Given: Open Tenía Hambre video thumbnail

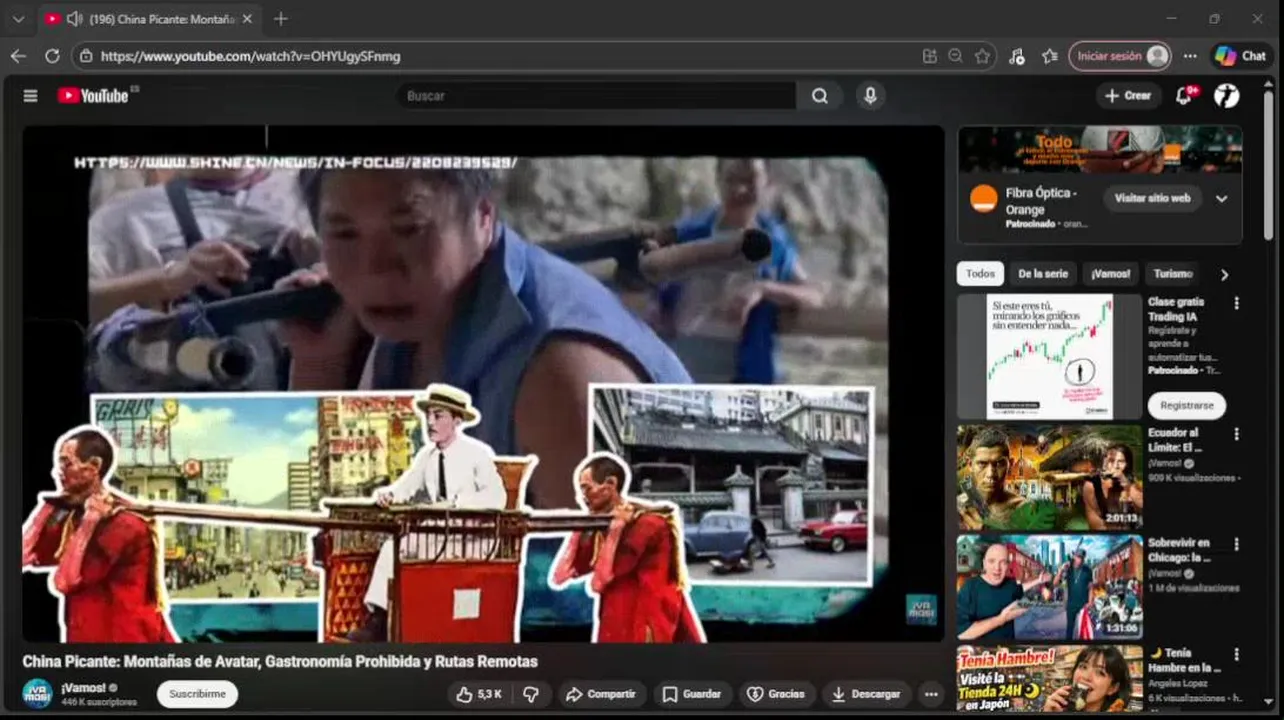Looking at the screenshot, I should [1049, 680].
